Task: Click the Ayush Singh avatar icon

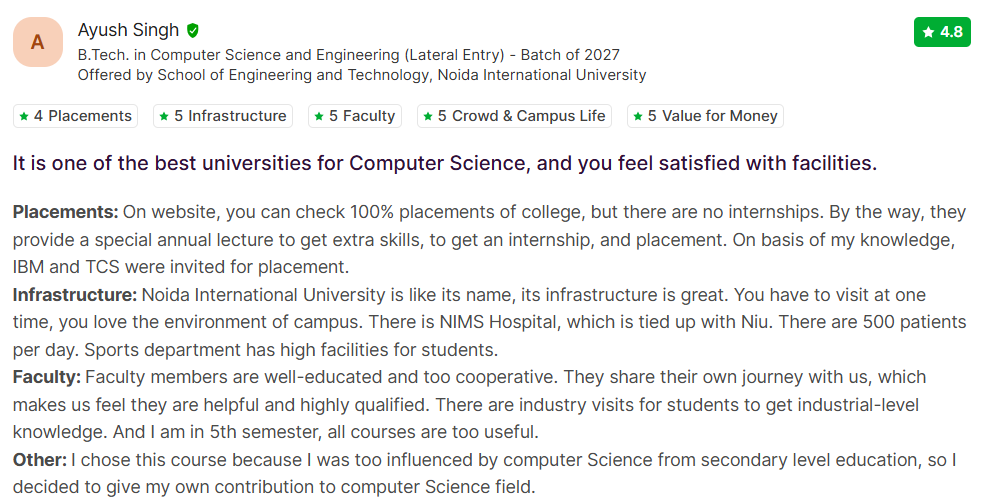Action: coord(38,42)
